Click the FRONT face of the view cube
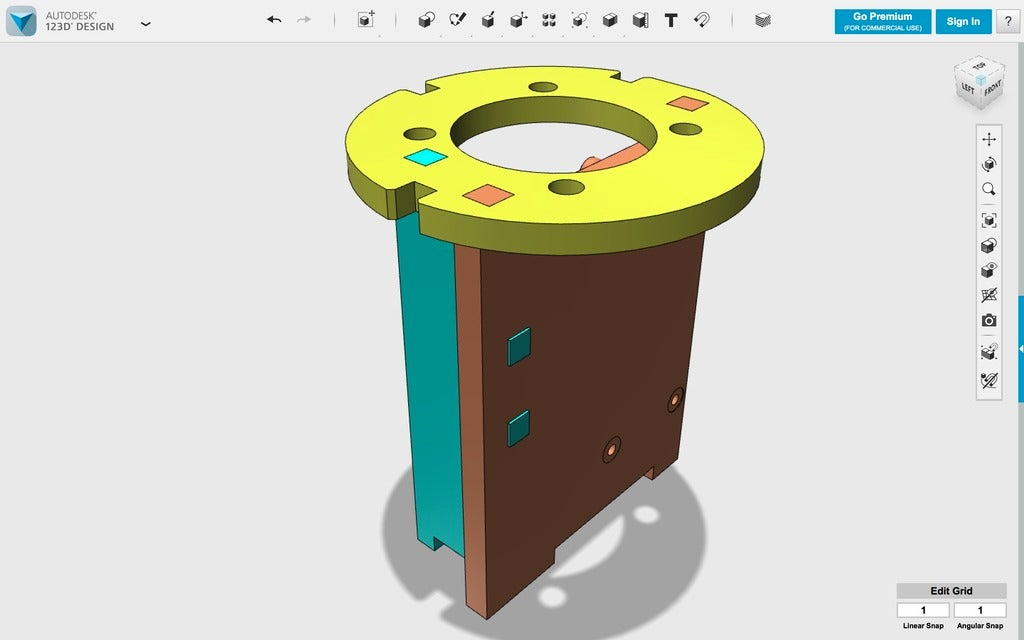 tap(992, 89)
